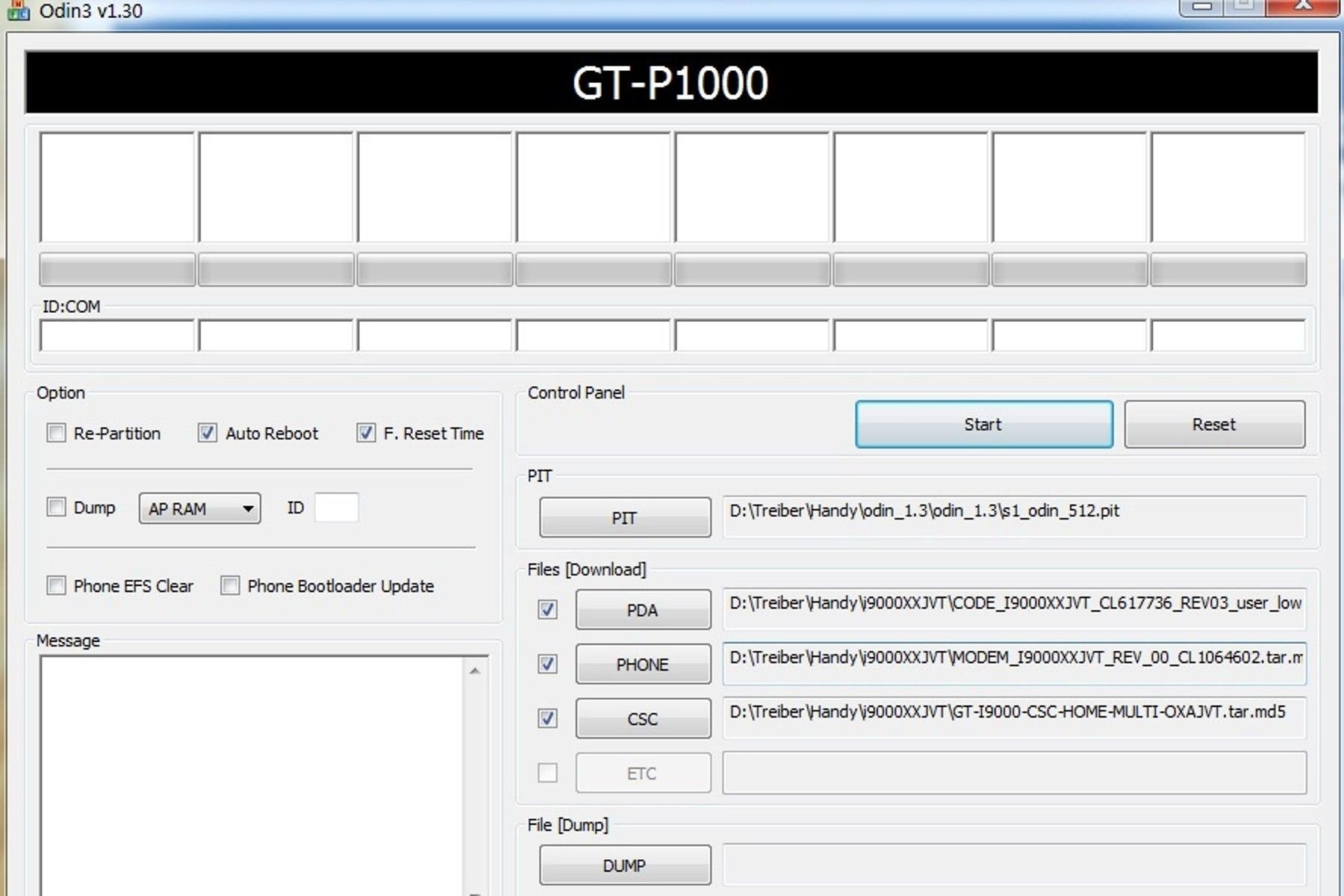
Task: Open the AP RAM dropdown
Action: coord(199,508)
